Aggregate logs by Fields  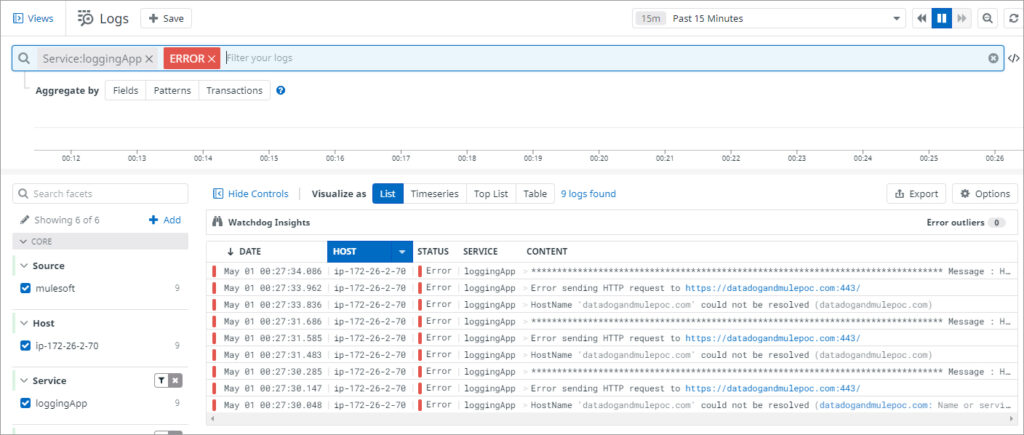click(125, 91)
